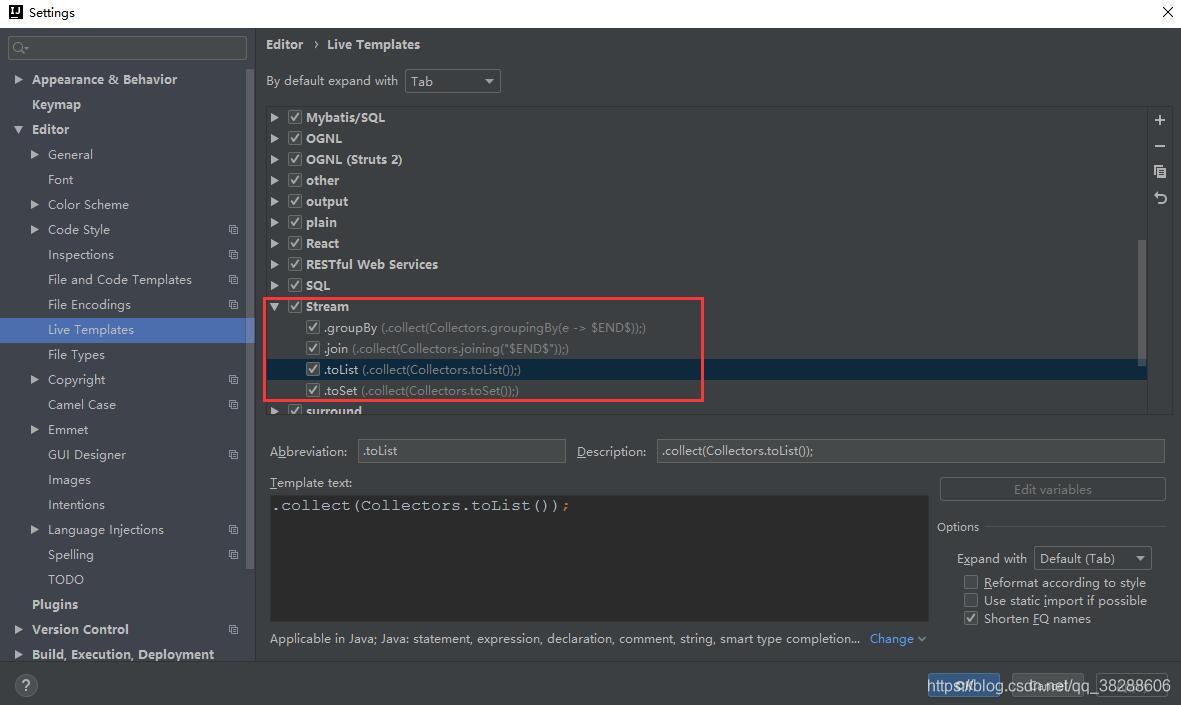Click into the Abbreviation input field
1181x705 pixels.
pos(461,451)
